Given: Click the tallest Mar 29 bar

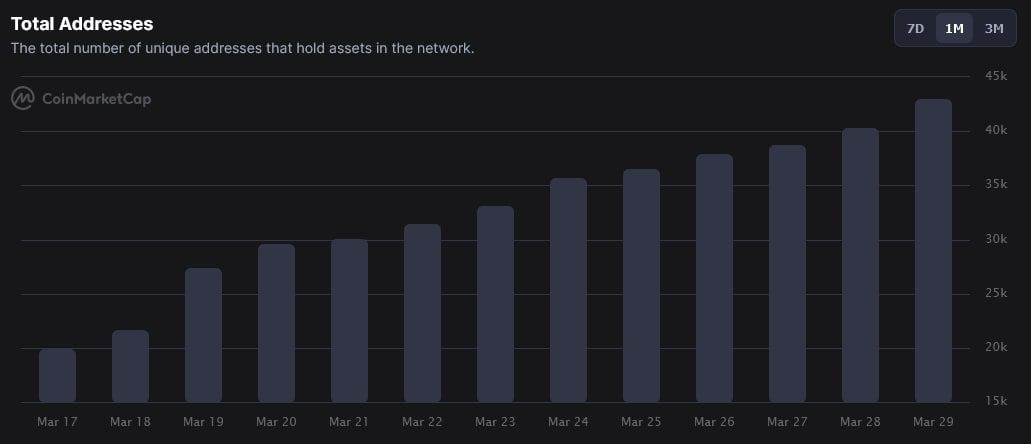Looking at the screenshot, I should point(933,251).
